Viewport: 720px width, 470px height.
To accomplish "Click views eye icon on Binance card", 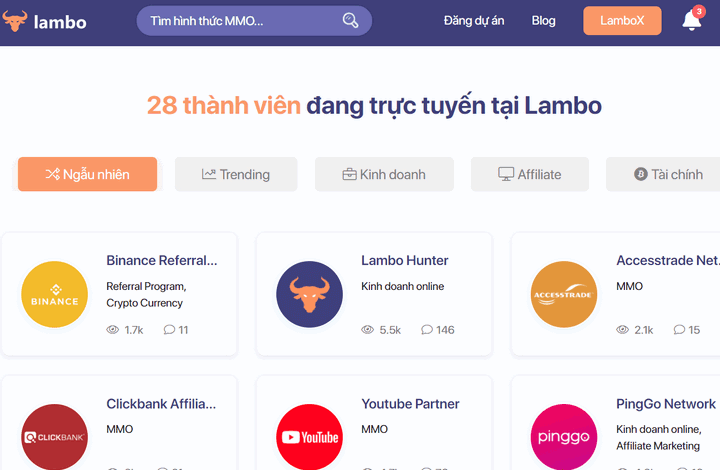I will click(x=112, y=330).
